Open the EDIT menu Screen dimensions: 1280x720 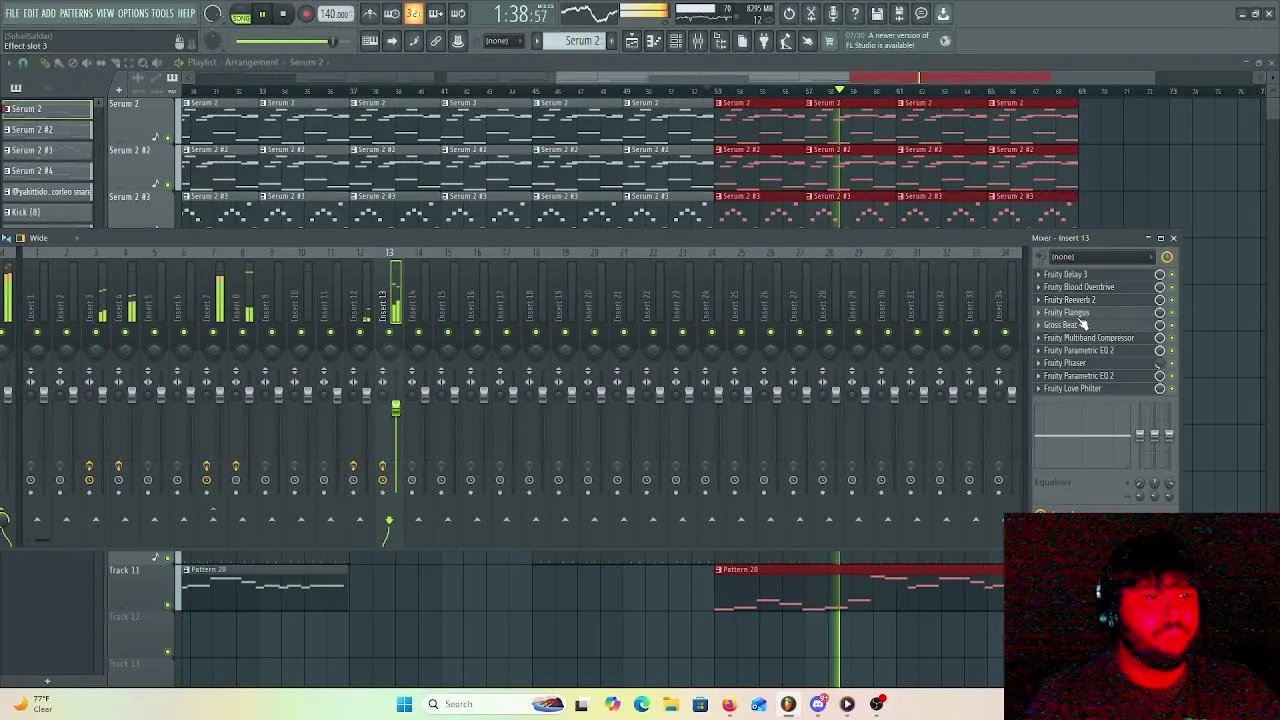tap(31, 14)
